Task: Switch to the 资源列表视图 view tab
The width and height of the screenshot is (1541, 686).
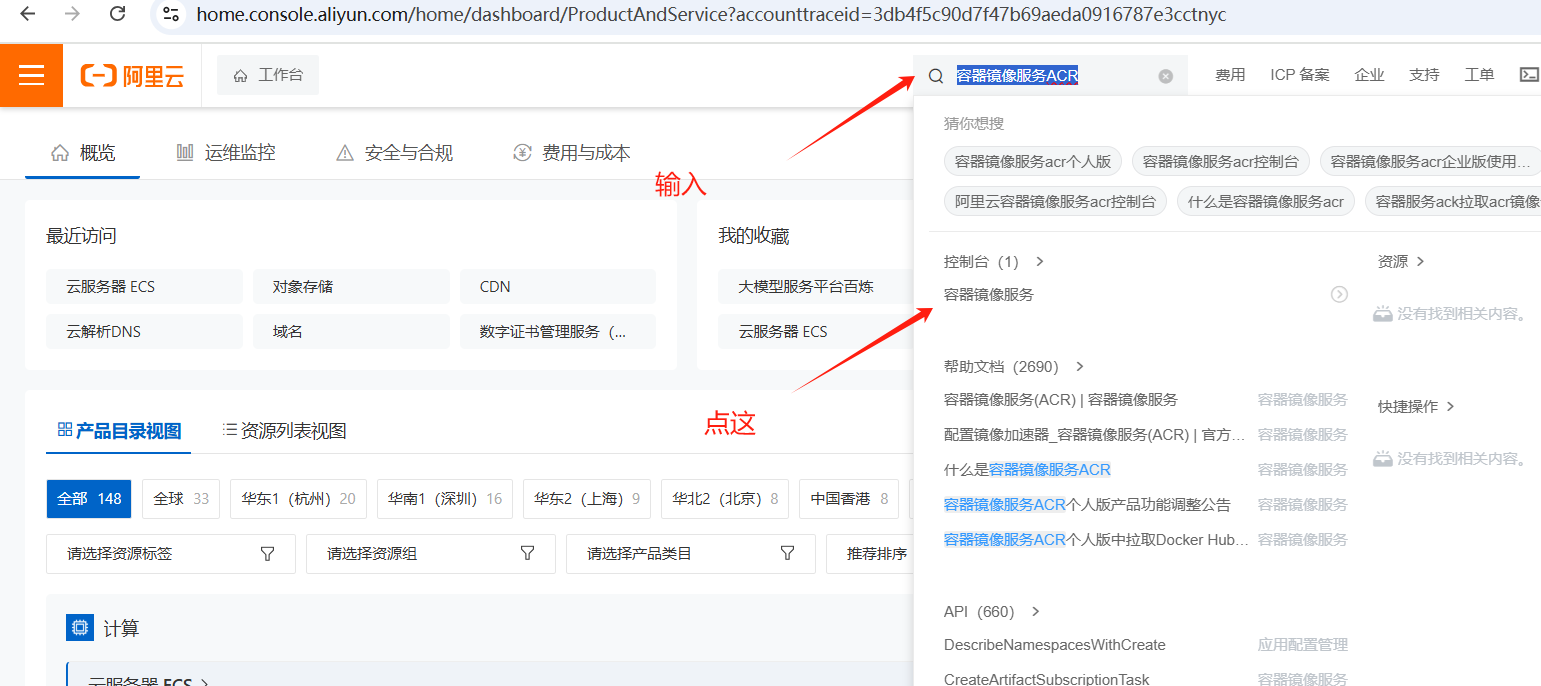Action: [x=284, y=431]
